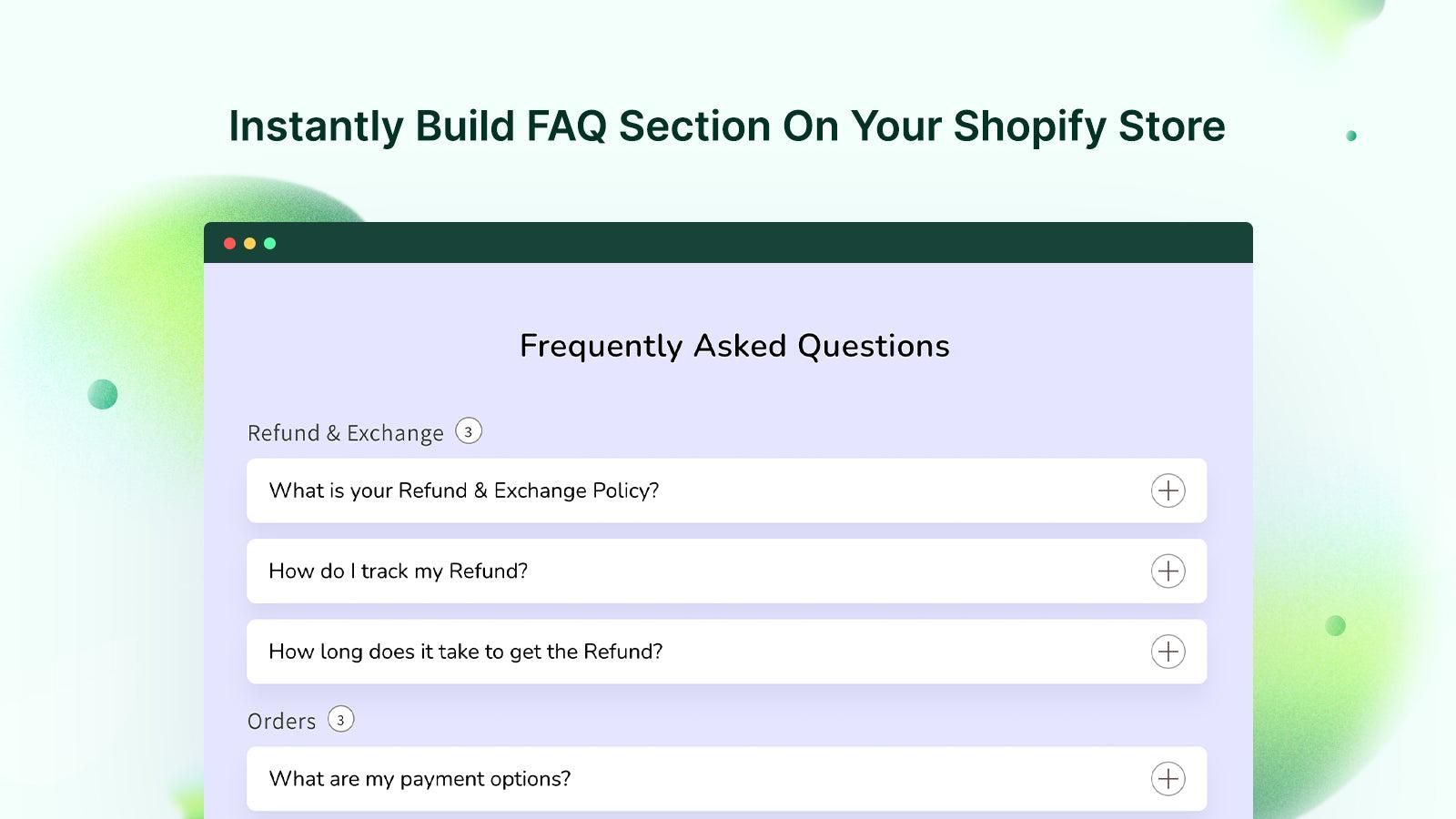The height and width of the screenshot is (819, 1456).
Task: Click the count badge beside Refund & Exchange
Action: (468, 431)
